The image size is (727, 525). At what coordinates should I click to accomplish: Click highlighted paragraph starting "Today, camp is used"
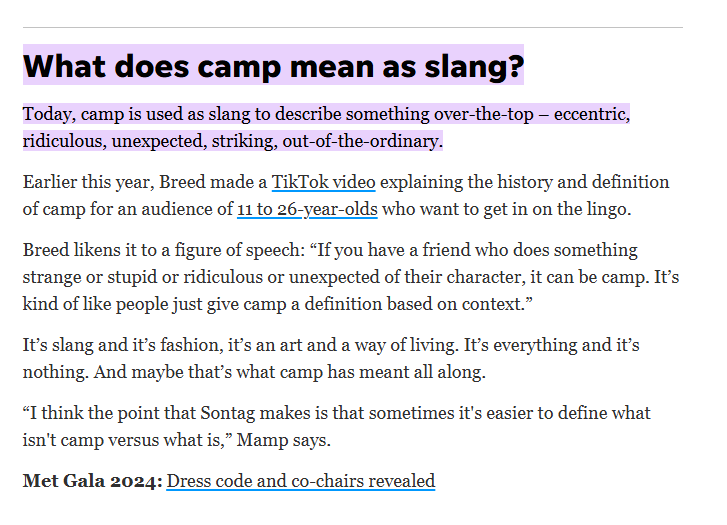[326, 128]
